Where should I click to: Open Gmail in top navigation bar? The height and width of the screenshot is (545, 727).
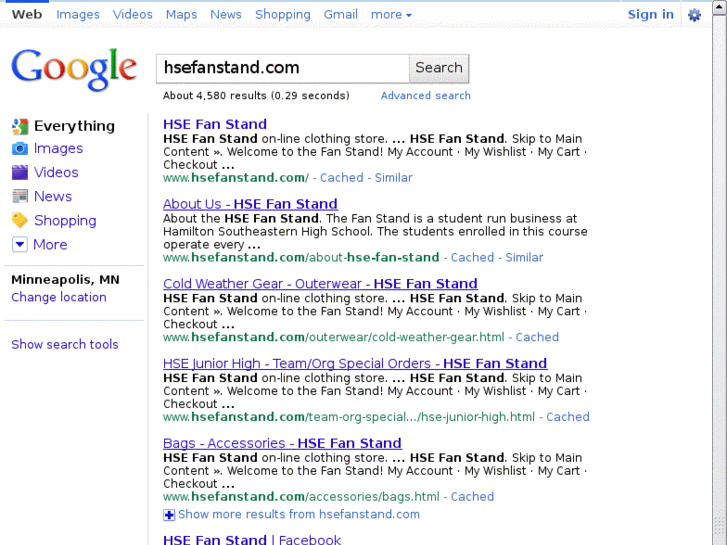341,14
